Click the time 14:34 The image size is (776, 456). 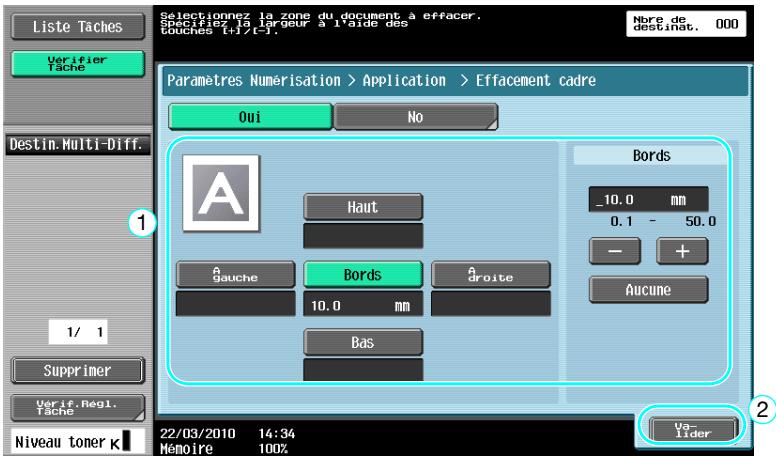point(277,434)
